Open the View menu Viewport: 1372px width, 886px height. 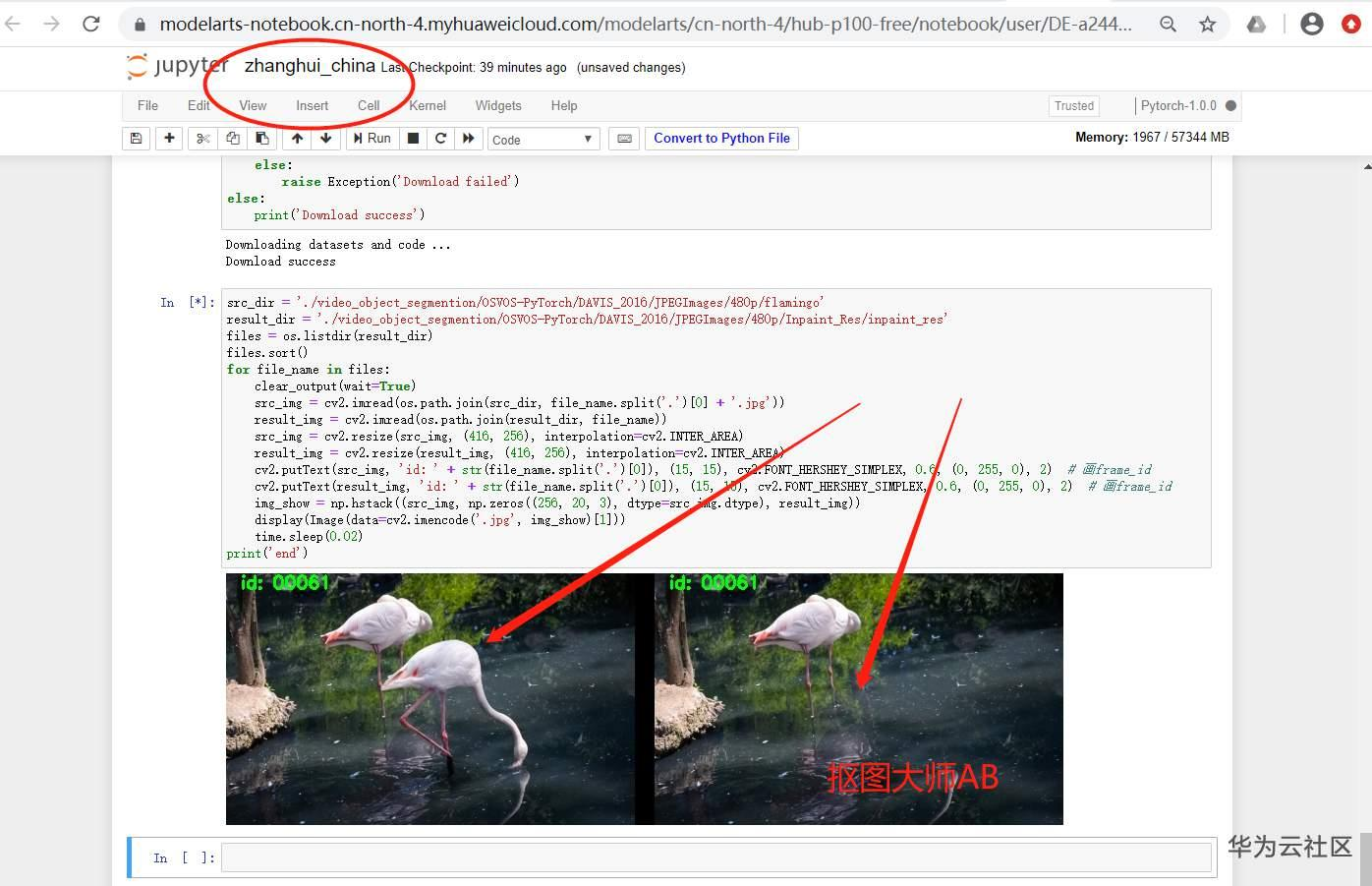click(253, 105)
